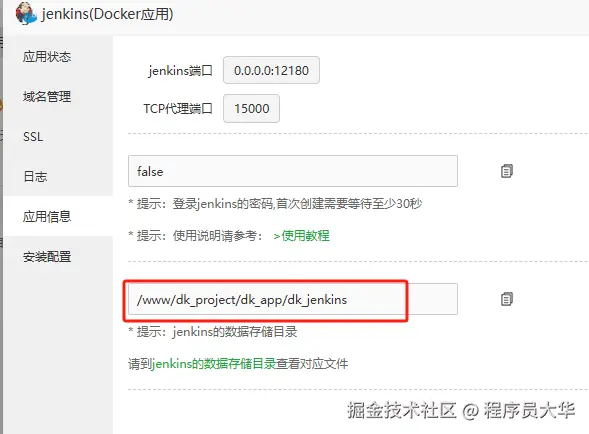Focus the password field containing 'false'
Screen dimensions: 589x434
pos(293,171)
